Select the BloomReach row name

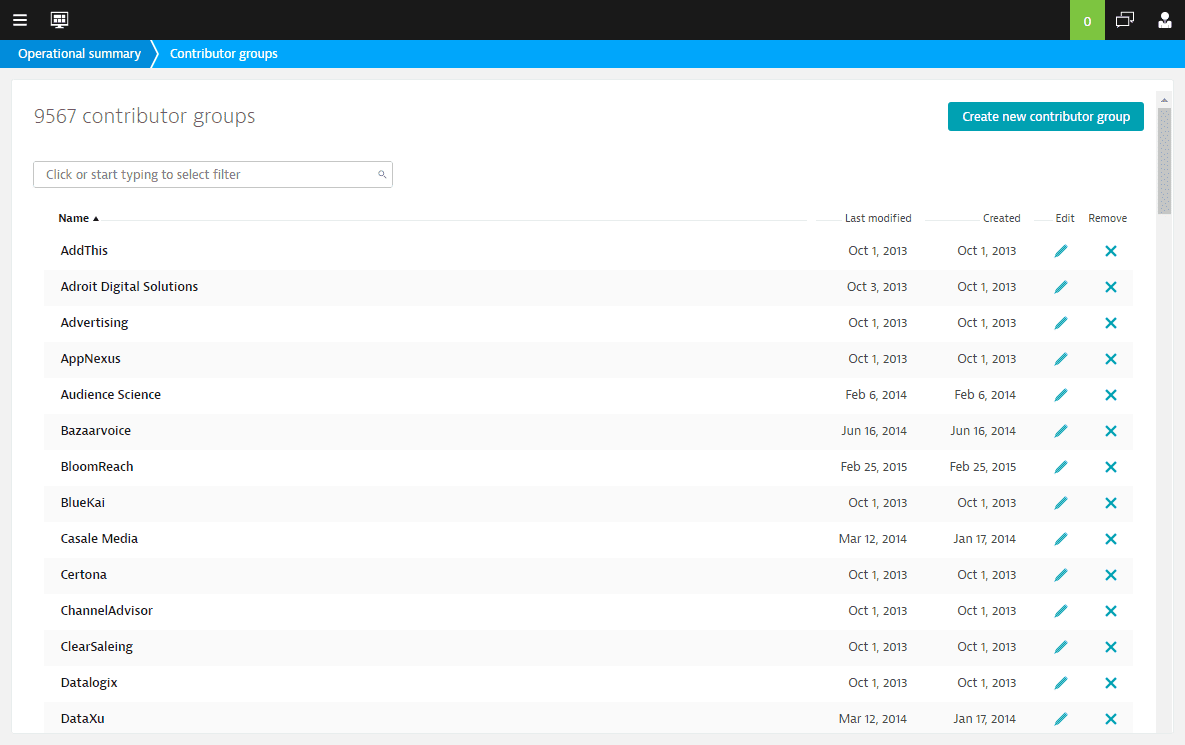click(97, 467)
